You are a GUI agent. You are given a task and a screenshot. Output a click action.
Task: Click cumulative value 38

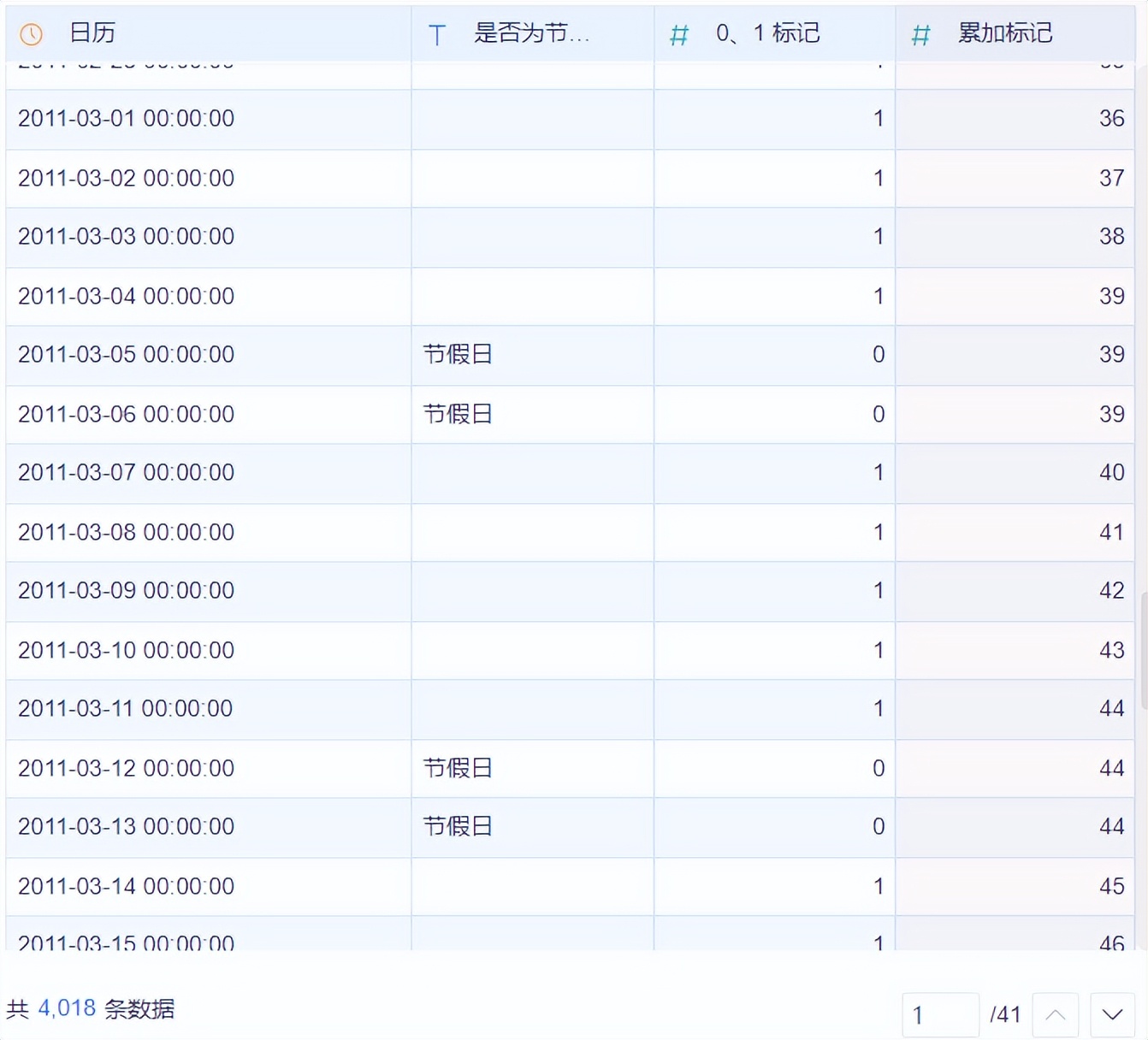coord(1112,236)
